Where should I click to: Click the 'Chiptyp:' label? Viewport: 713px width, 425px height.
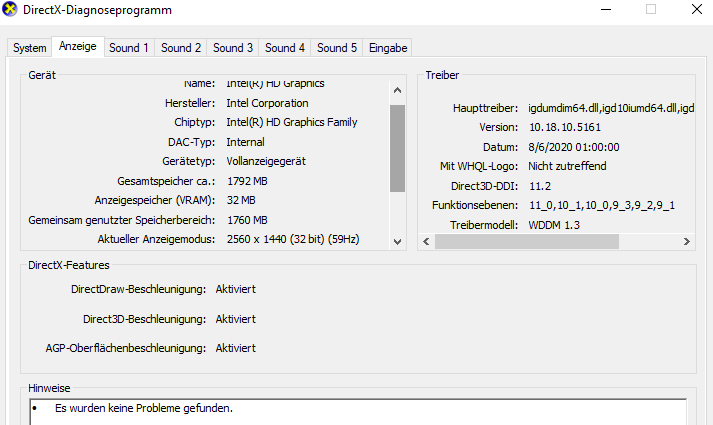[x=195, y=122]
